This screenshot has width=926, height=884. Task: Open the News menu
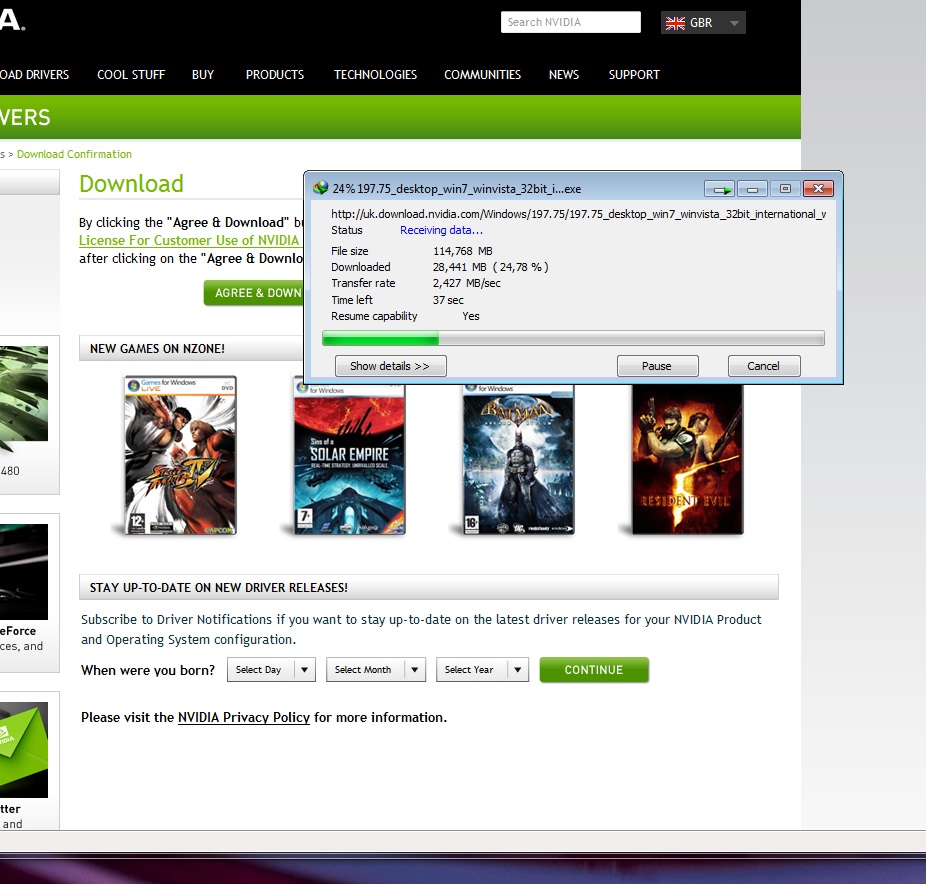[x=563, y=75]
